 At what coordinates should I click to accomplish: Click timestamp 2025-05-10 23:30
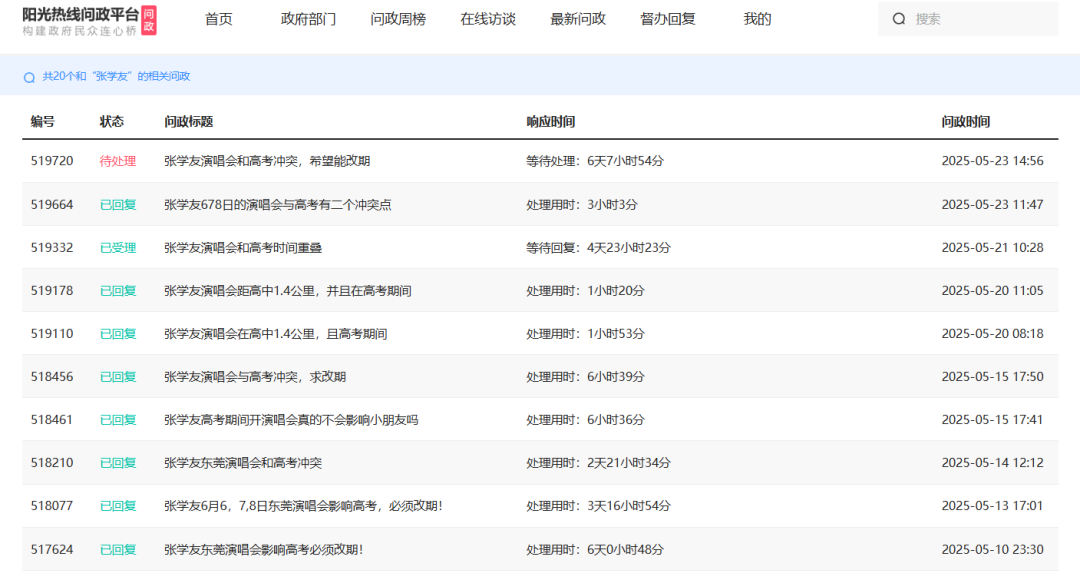pos(993,549)
